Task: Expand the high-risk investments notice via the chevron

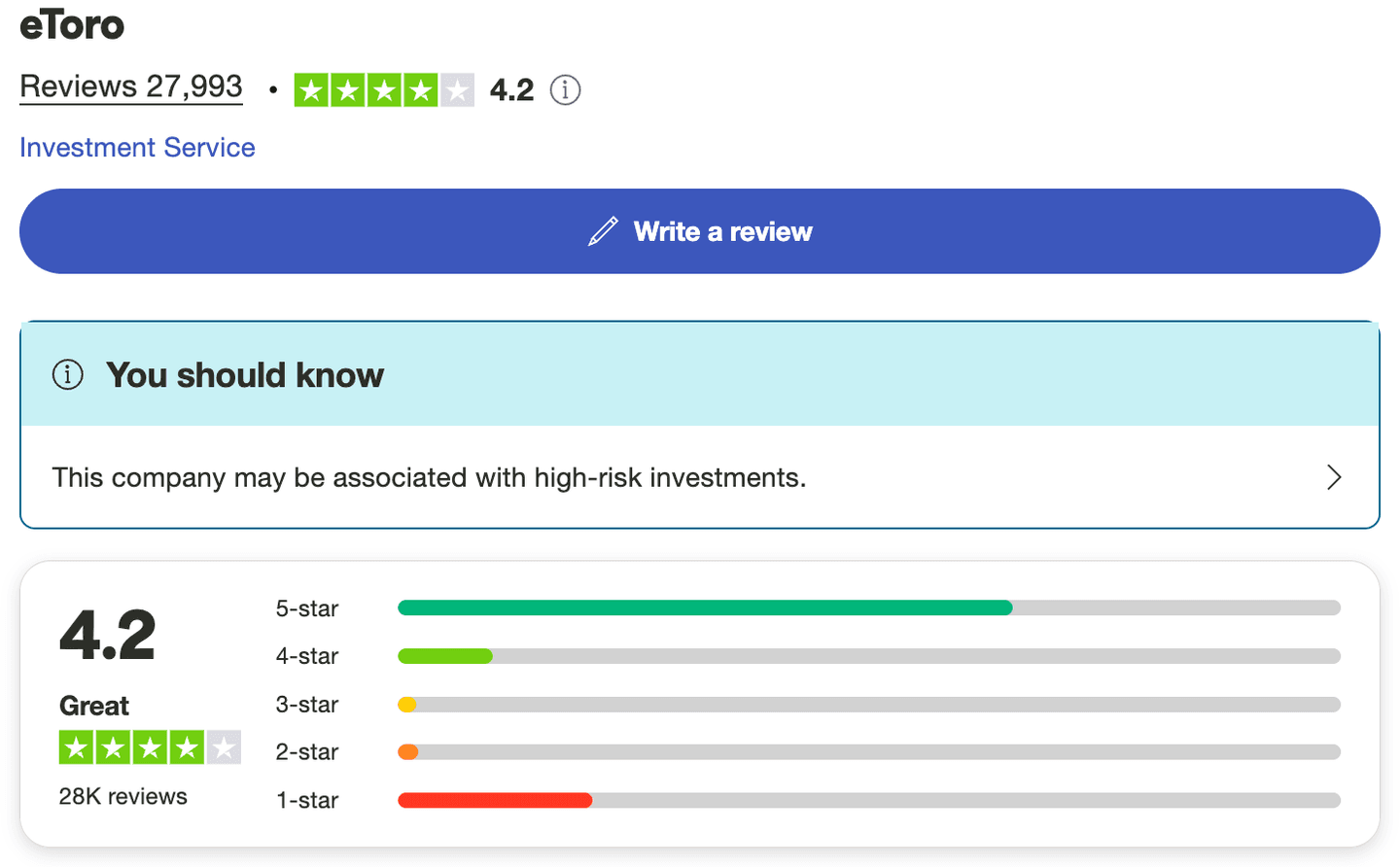Action: (x=1334, y=477)
